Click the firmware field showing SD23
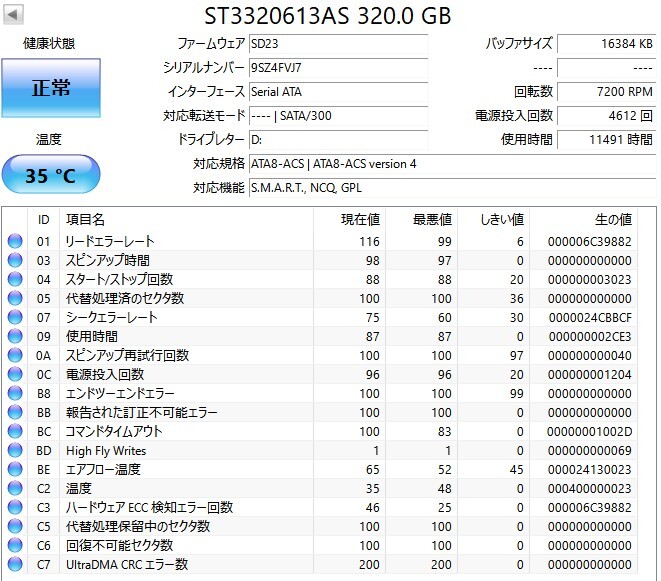 point(339,44)
